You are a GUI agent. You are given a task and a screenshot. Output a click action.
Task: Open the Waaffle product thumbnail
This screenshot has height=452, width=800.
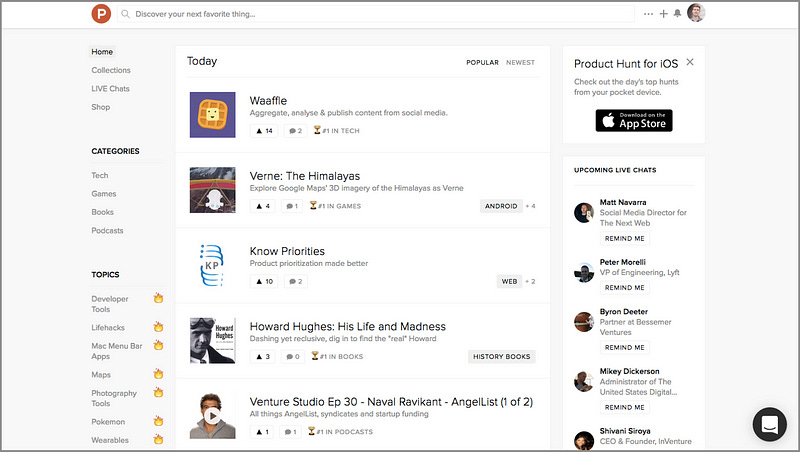coord(213,115)
